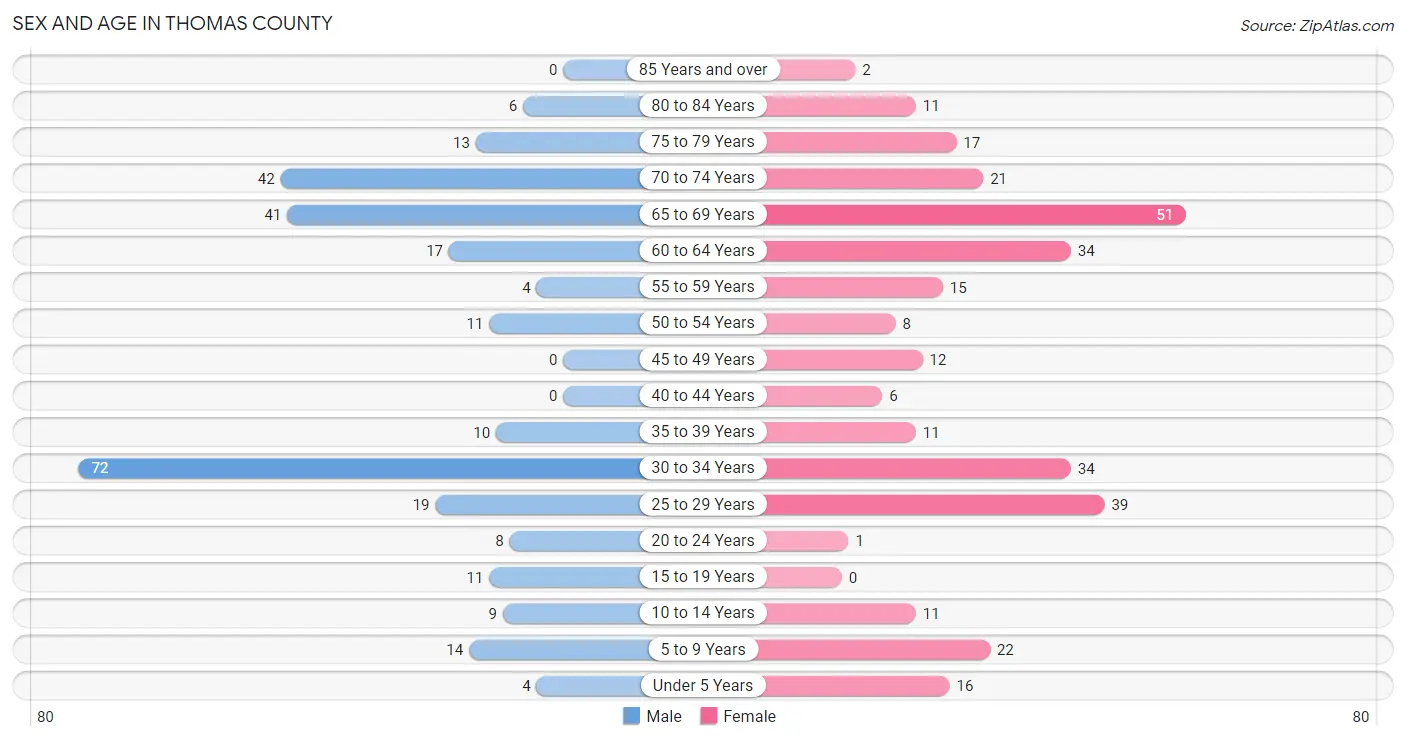1406x741 pixels.
Task: Click the 60 to 64 Years female bar
Action: 917,251
